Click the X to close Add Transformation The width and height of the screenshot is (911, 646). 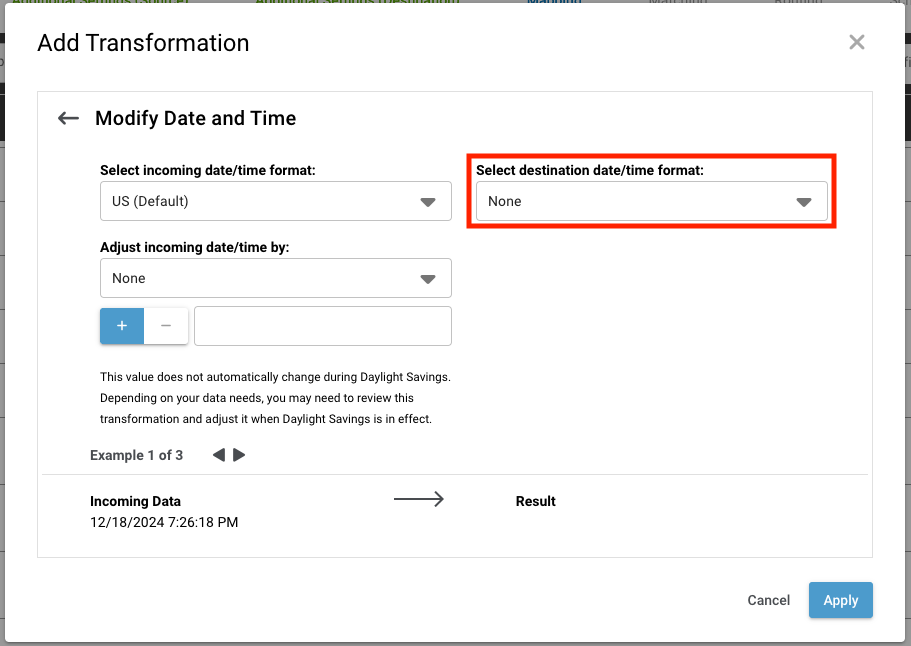point(856,42)
